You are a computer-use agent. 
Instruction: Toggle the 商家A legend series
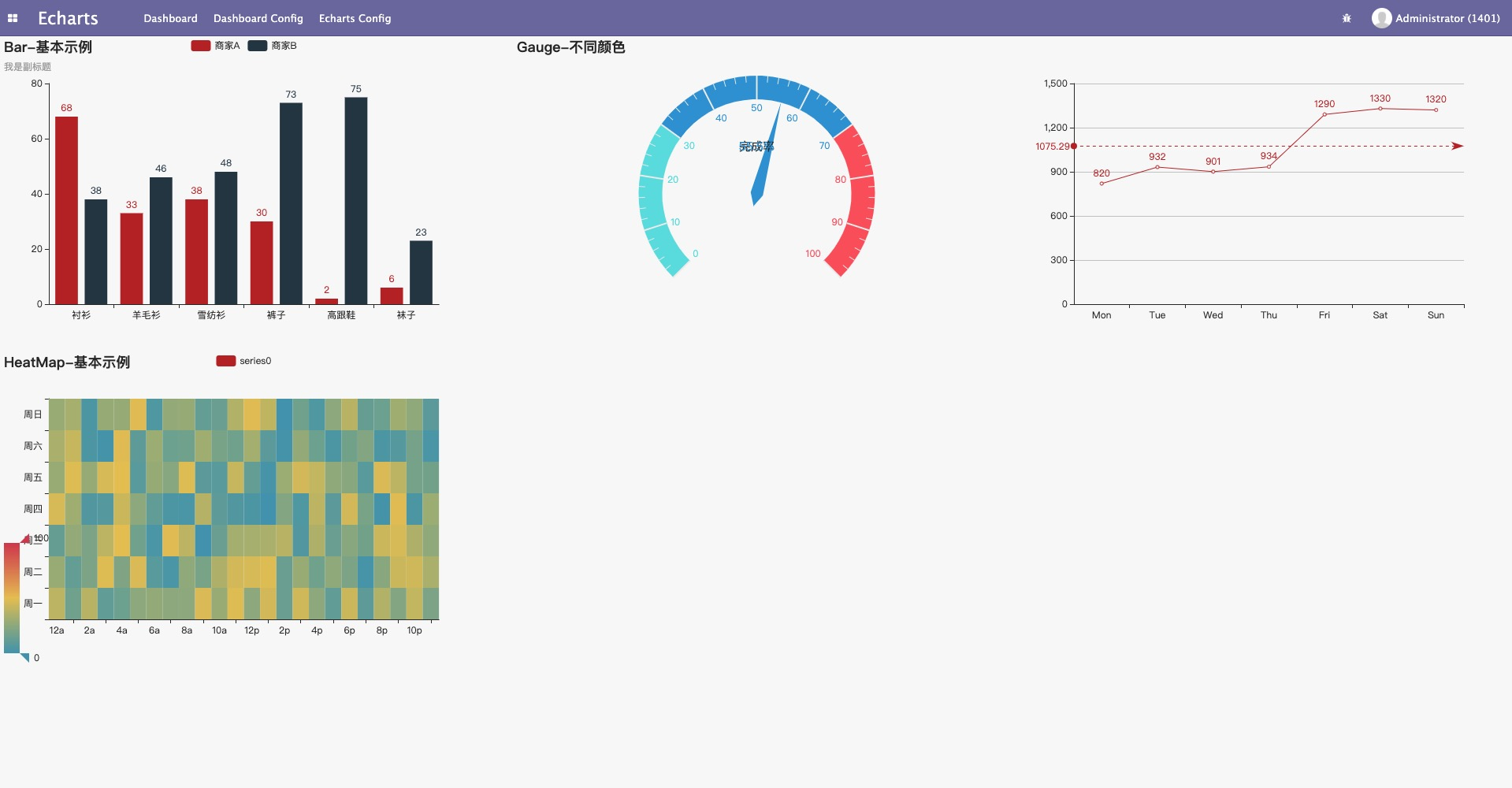pyautogui.click(x=215, y=46)
